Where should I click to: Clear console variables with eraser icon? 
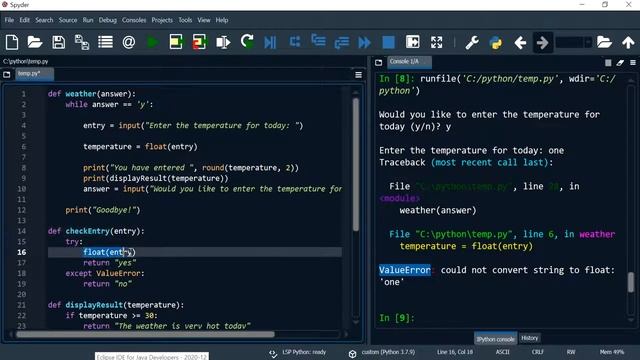620,62
